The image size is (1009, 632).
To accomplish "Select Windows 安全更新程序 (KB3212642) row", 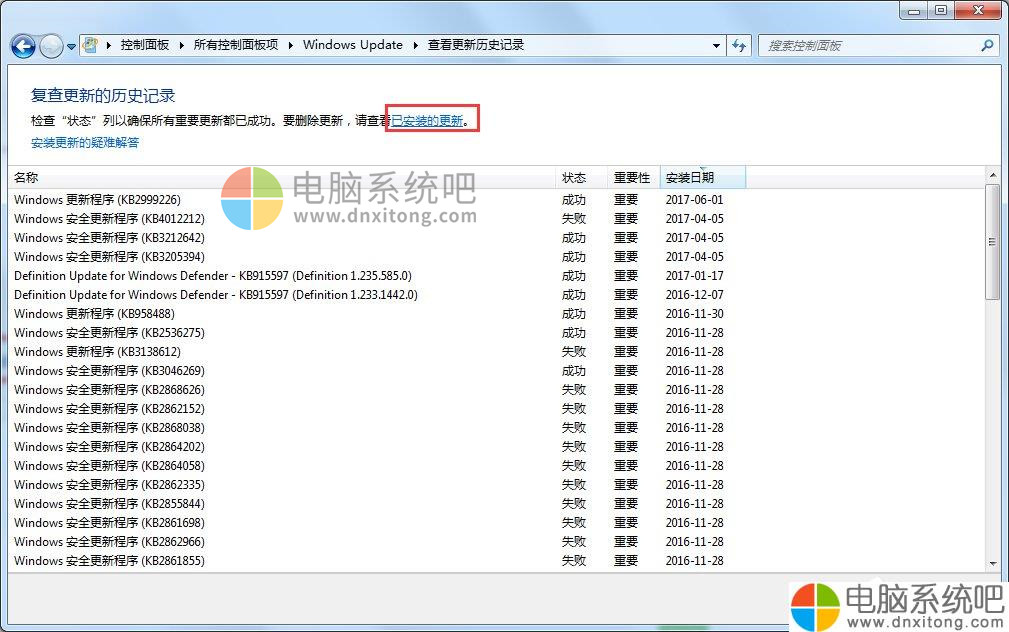I will [x=495, y=237].
